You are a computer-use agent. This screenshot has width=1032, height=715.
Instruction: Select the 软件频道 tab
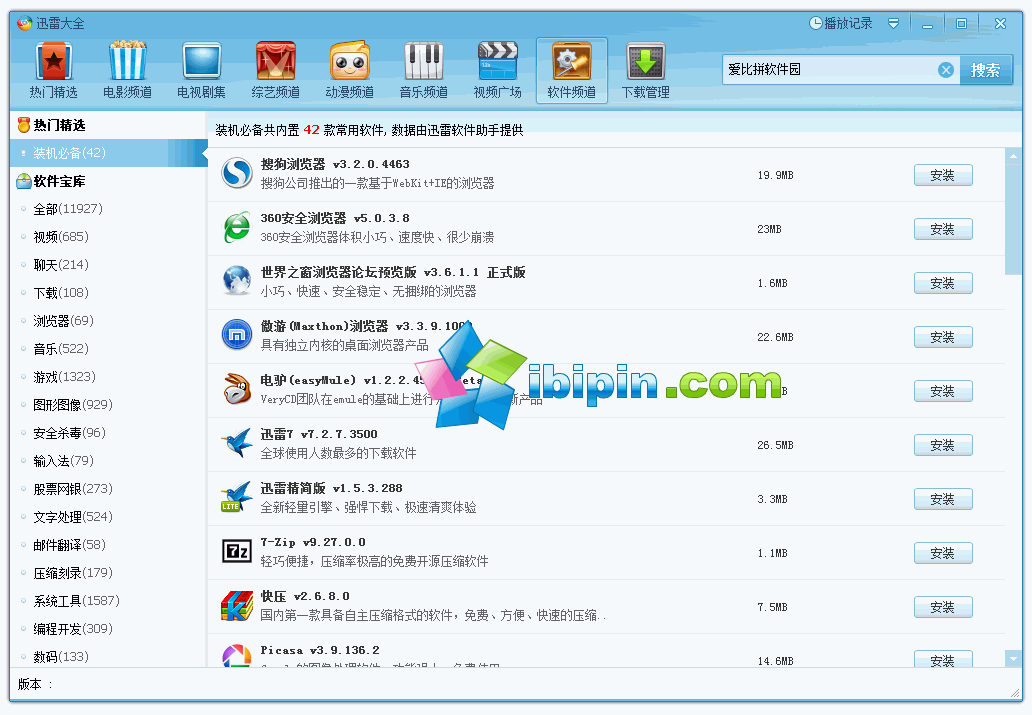click(571, 70)
